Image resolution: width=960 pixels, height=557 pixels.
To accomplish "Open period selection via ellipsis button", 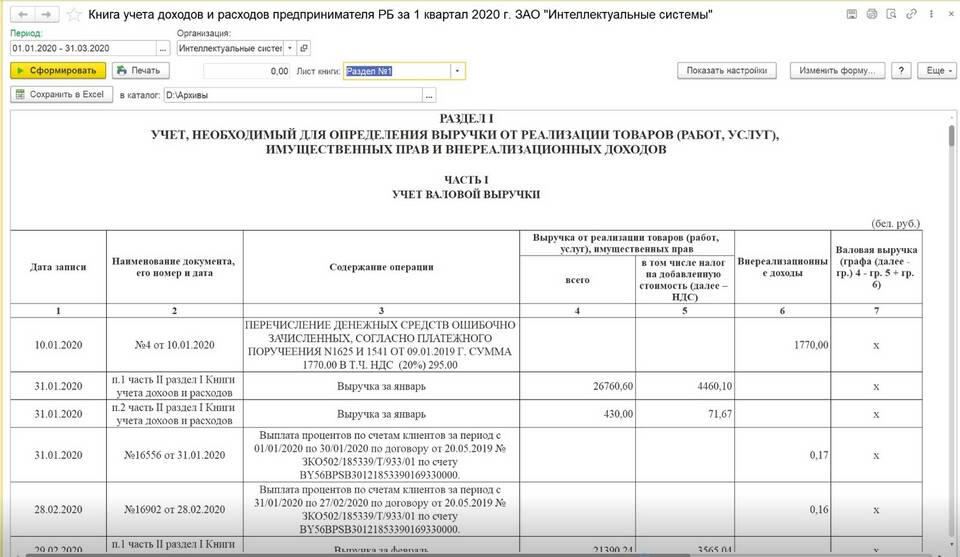I will [x=163, y=48].
